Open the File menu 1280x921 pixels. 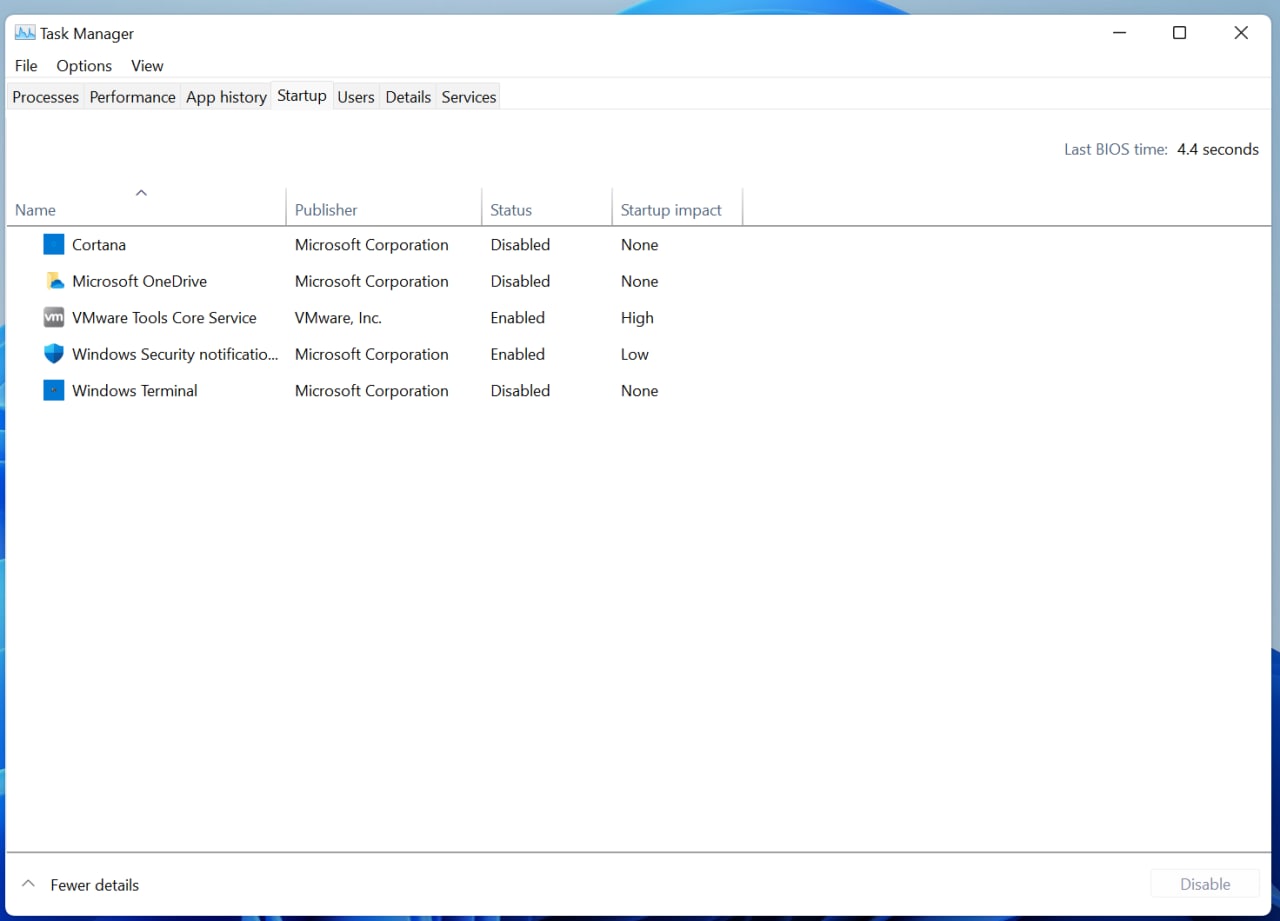[x=26, y=66]
